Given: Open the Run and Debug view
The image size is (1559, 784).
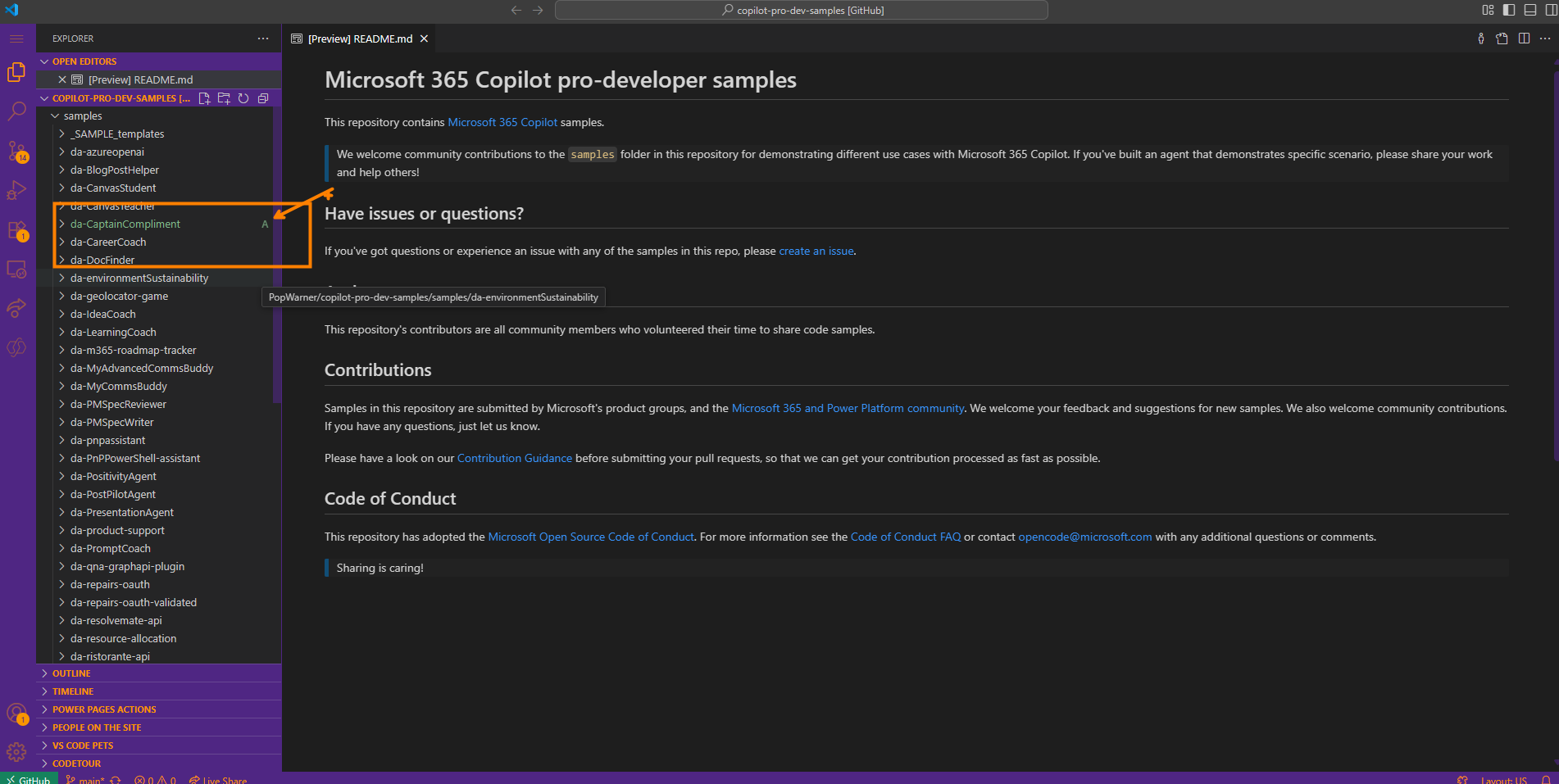Looking at the screenshot, I should pyautogui.click(x=16, y=190).
